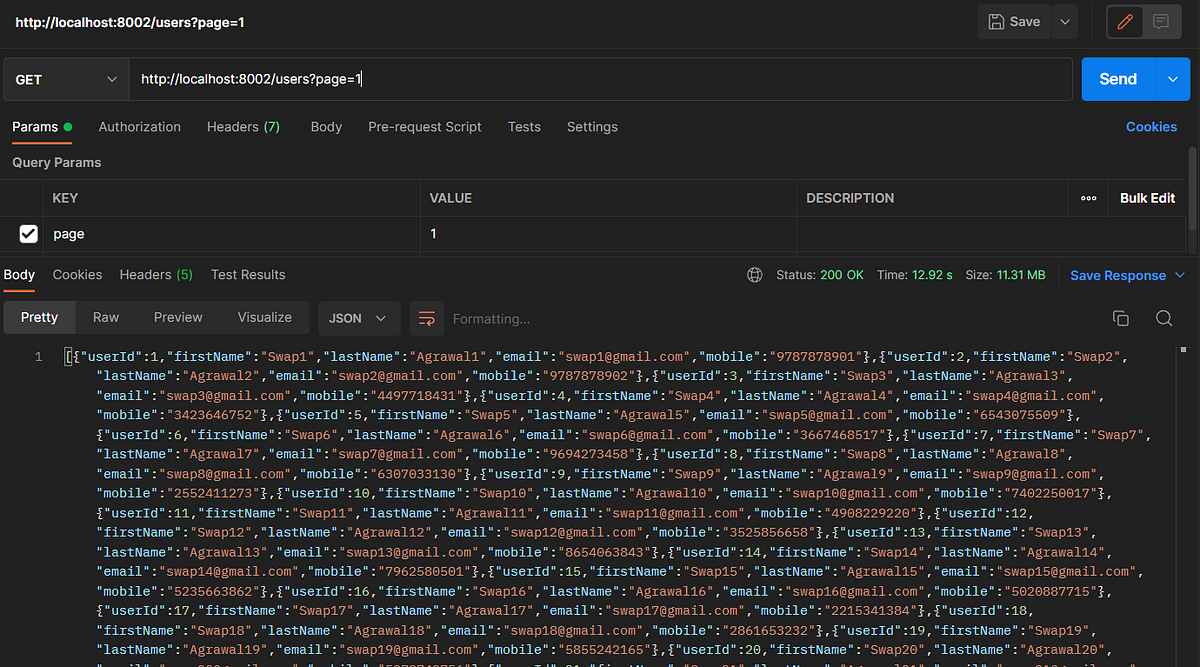This screenshot has width=1200, height=667.
Task: Open the Headers (7) request tab
Action: tap(243, 127)
